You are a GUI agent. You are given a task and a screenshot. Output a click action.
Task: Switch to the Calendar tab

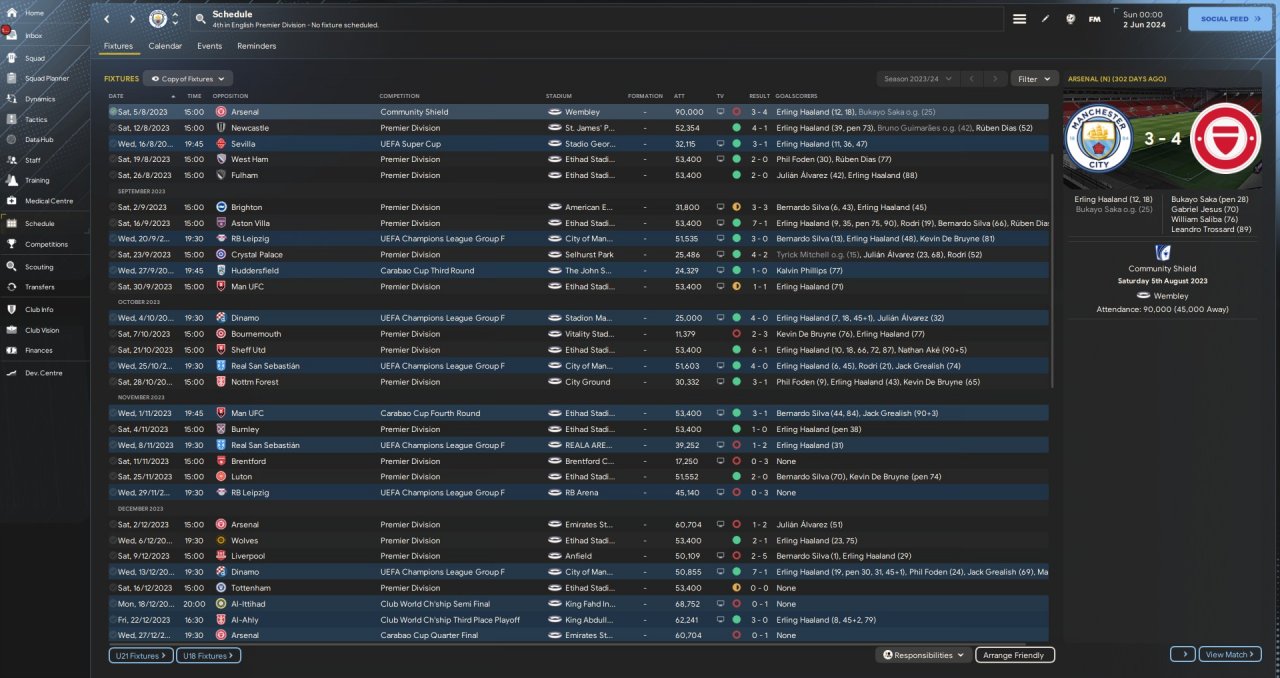pyautogui.click(x=165, y=46)
